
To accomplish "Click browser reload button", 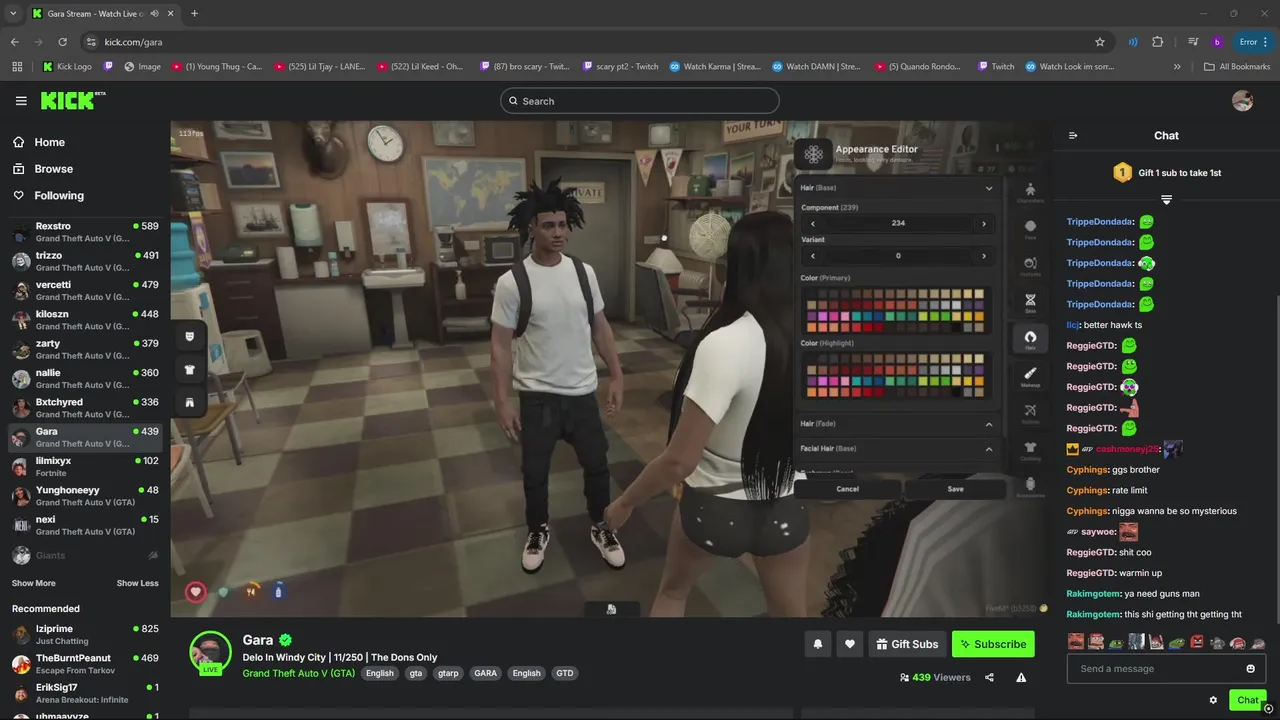I will (63, 42).
